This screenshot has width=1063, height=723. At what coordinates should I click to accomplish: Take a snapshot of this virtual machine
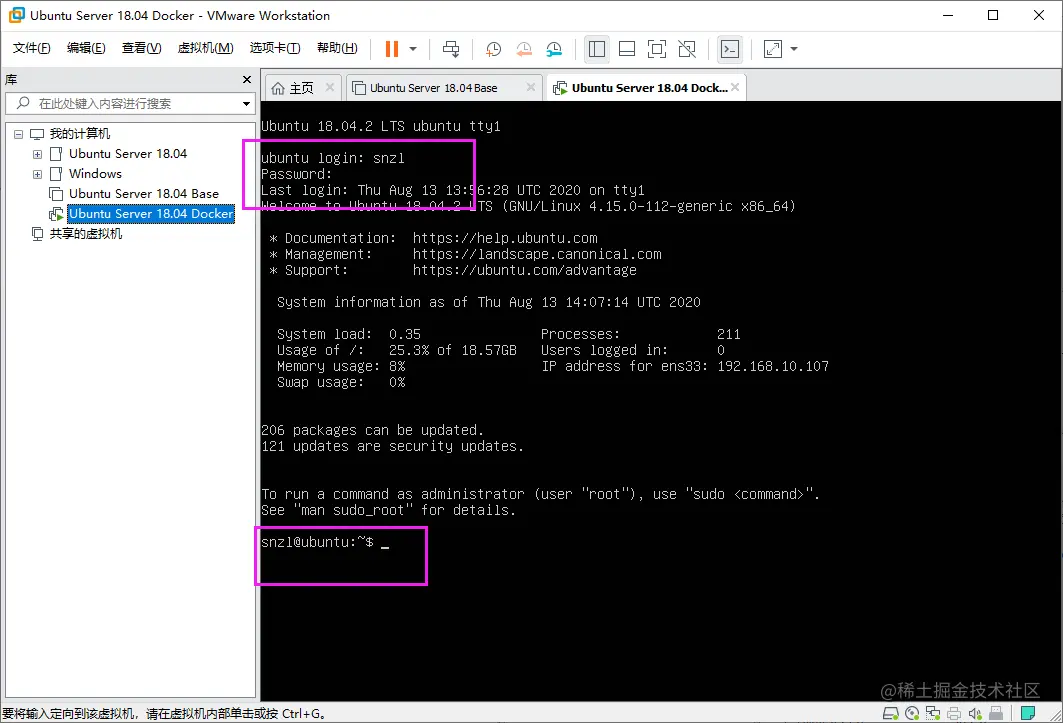click(494, 49)
